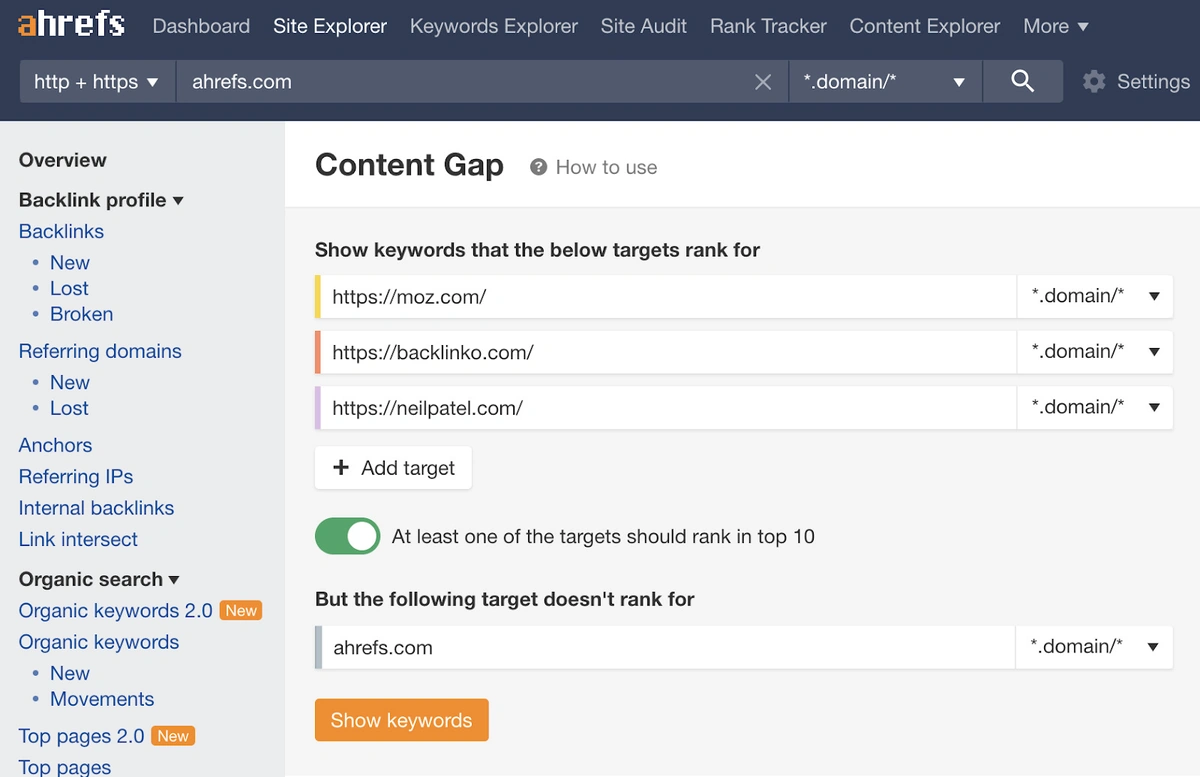Click the plus icon on Add target
This screenshot has height=777, width=1200.
(x=341, y=467)
